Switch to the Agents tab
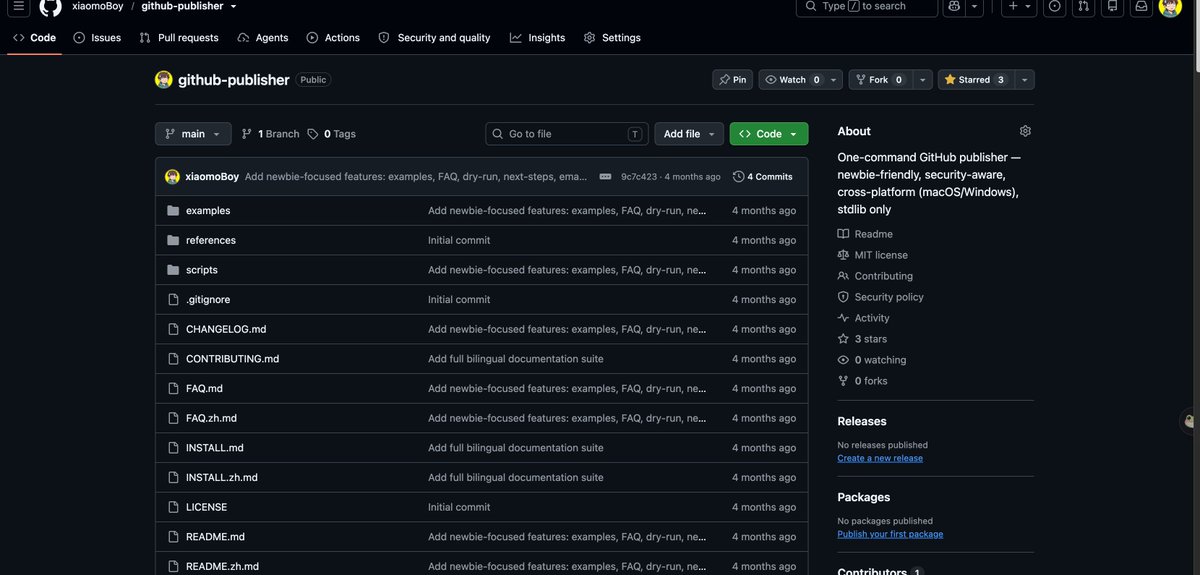This screenshot has width=1200, height=575. (263, 38)
